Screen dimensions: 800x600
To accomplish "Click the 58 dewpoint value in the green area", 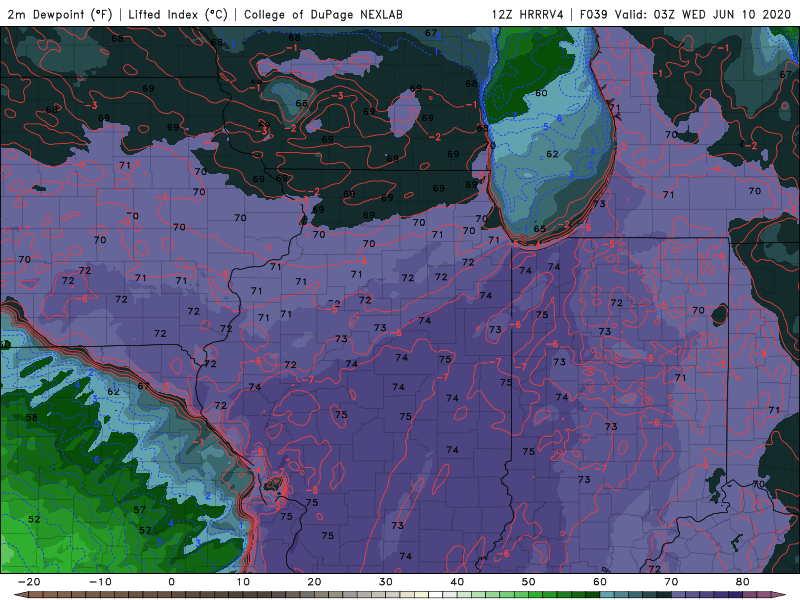I will [32, 417].
